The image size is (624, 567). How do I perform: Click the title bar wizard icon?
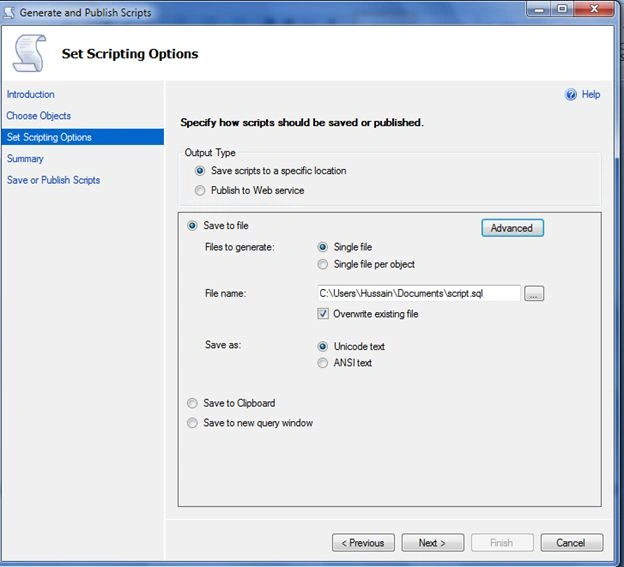9,13
